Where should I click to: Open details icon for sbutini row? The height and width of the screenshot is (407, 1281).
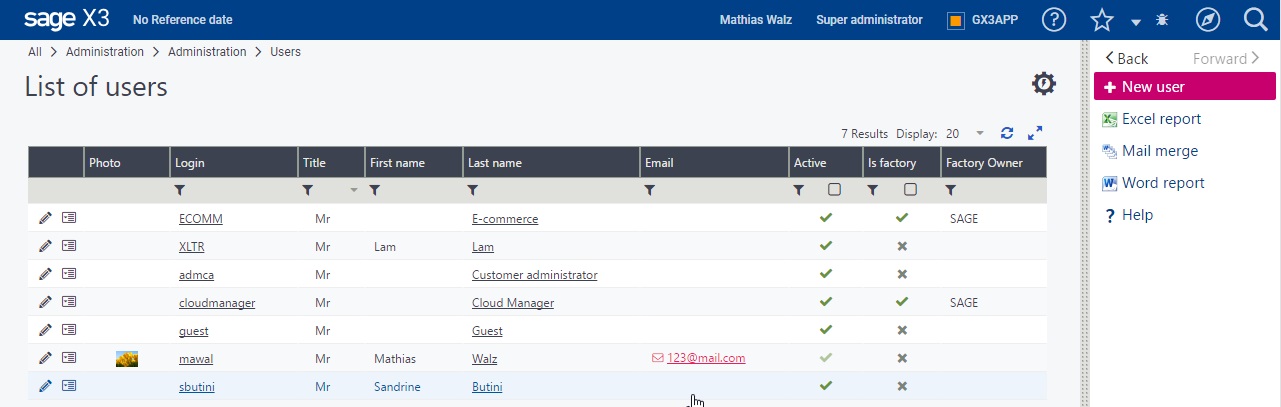coord(69,386)
